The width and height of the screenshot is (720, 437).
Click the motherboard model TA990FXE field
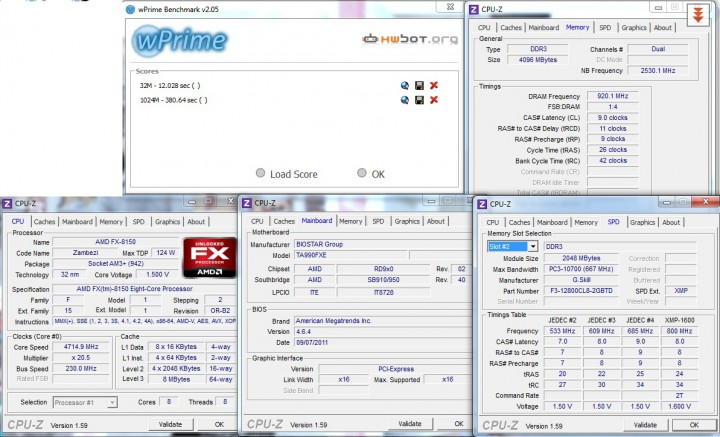coord(350,255)
